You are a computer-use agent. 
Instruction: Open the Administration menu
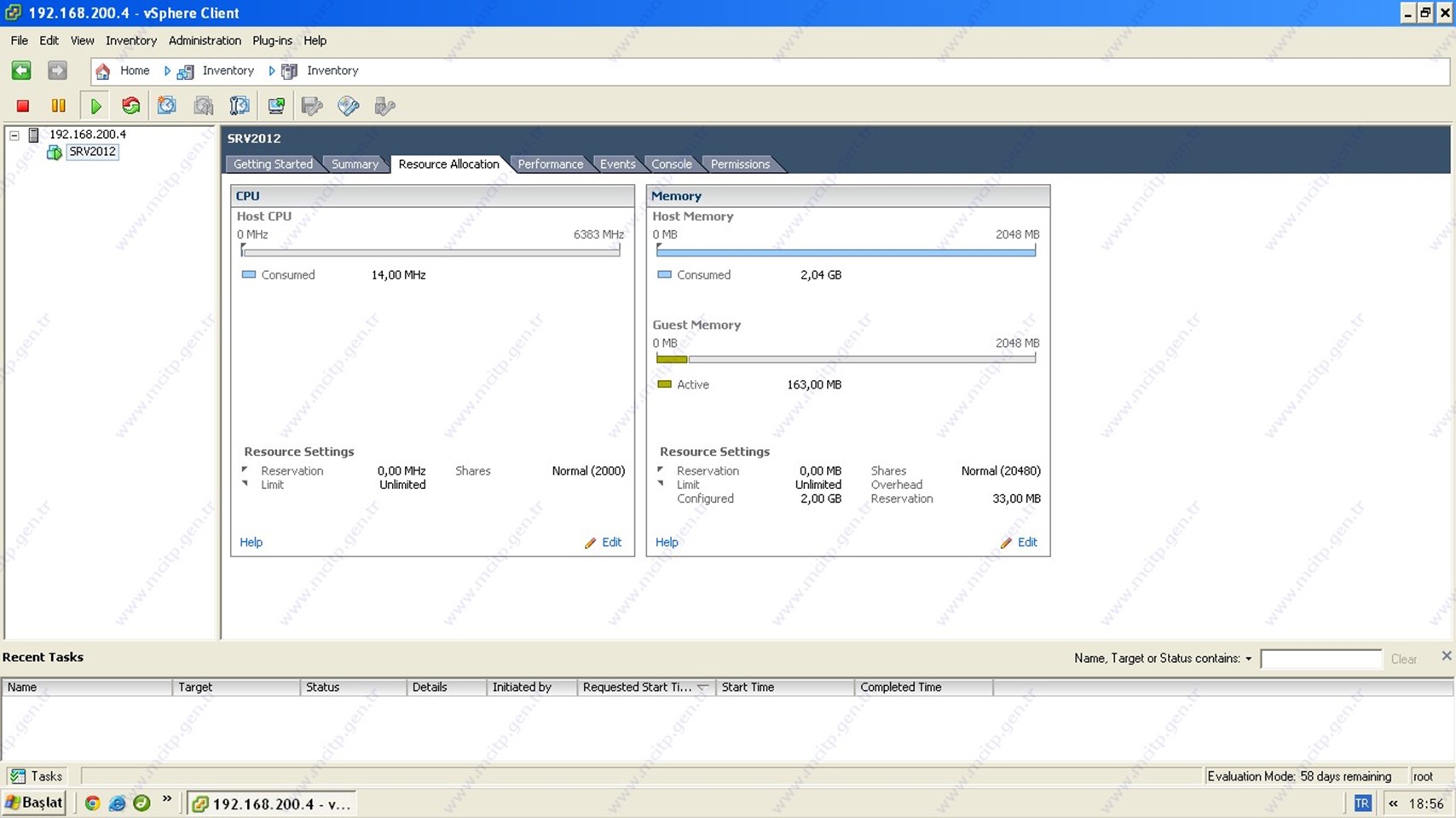[x=205, y=40]
